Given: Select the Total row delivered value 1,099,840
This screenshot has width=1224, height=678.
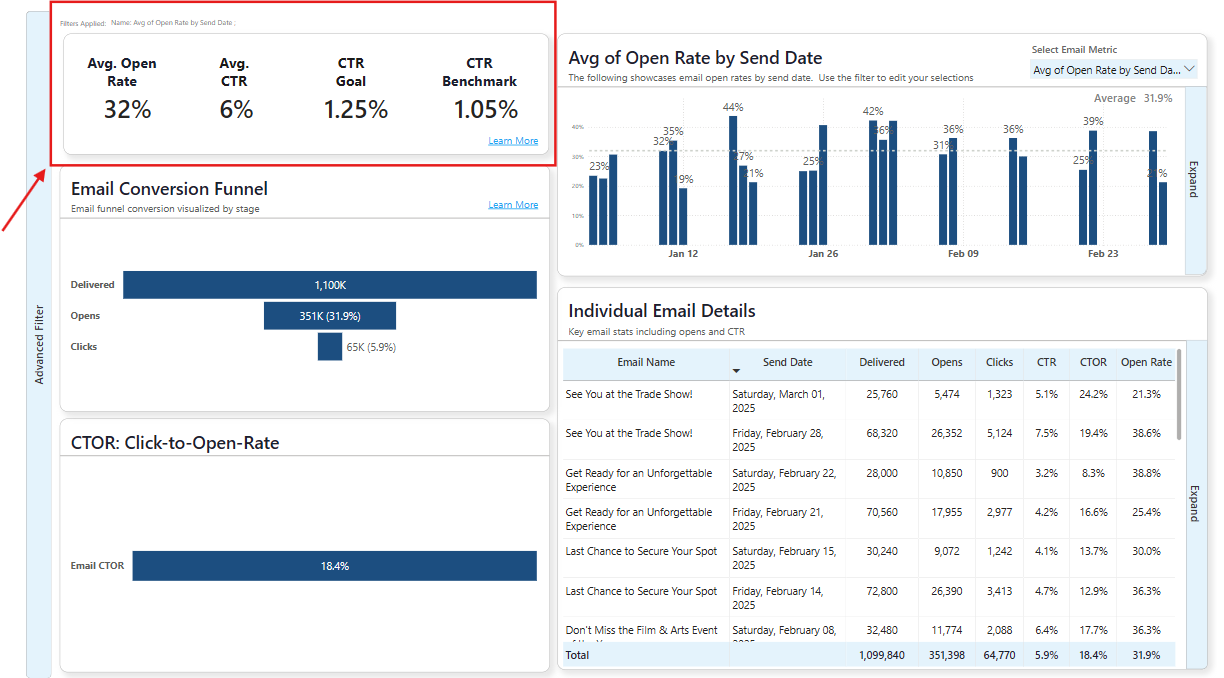Looking at the screenshot, I should pos(881,655).
